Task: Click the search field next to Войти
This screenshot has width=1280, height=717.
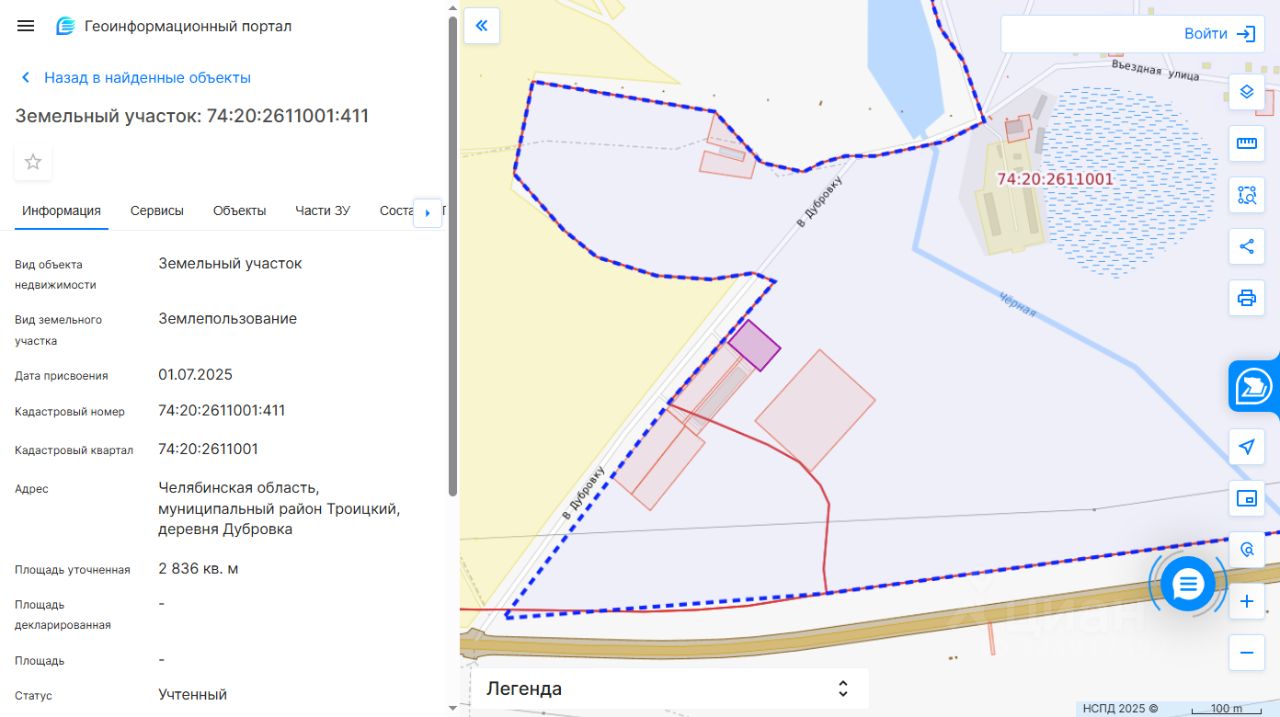Action: 1088,34
